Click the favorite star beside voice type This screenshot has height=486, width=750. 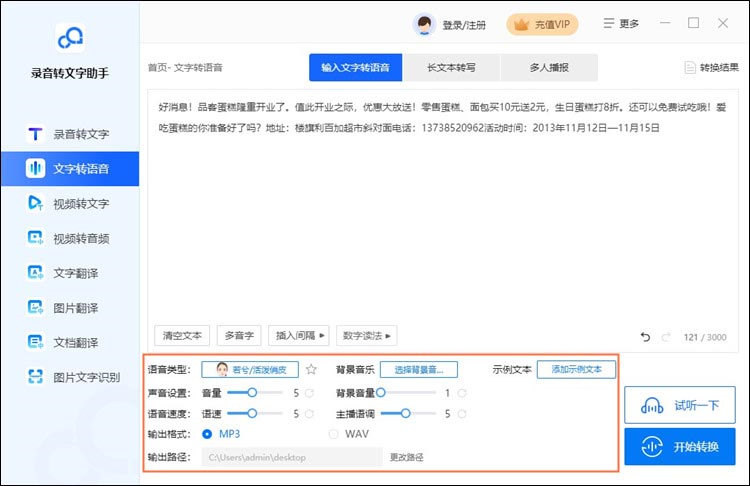[x=311, y=369]
